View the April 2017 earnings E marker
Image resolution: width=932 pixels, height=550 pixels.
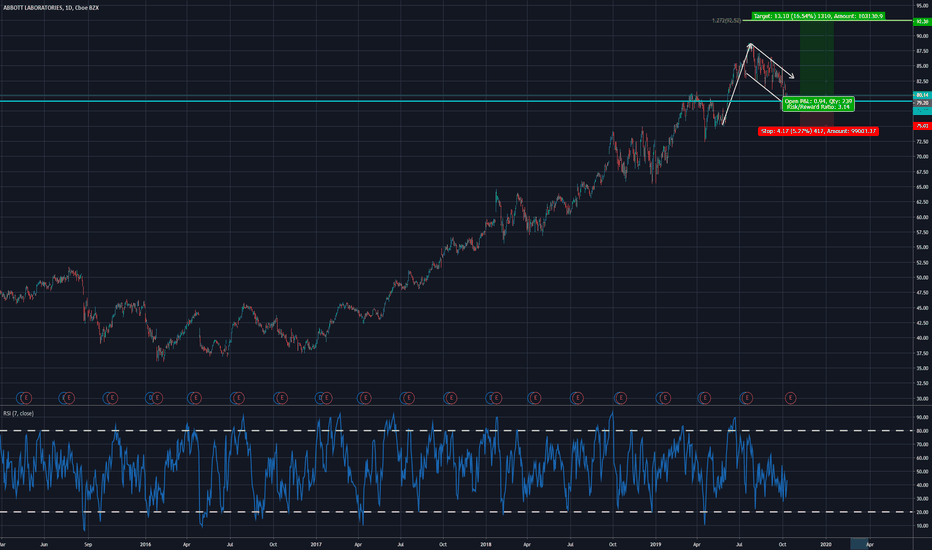[365, 398]
